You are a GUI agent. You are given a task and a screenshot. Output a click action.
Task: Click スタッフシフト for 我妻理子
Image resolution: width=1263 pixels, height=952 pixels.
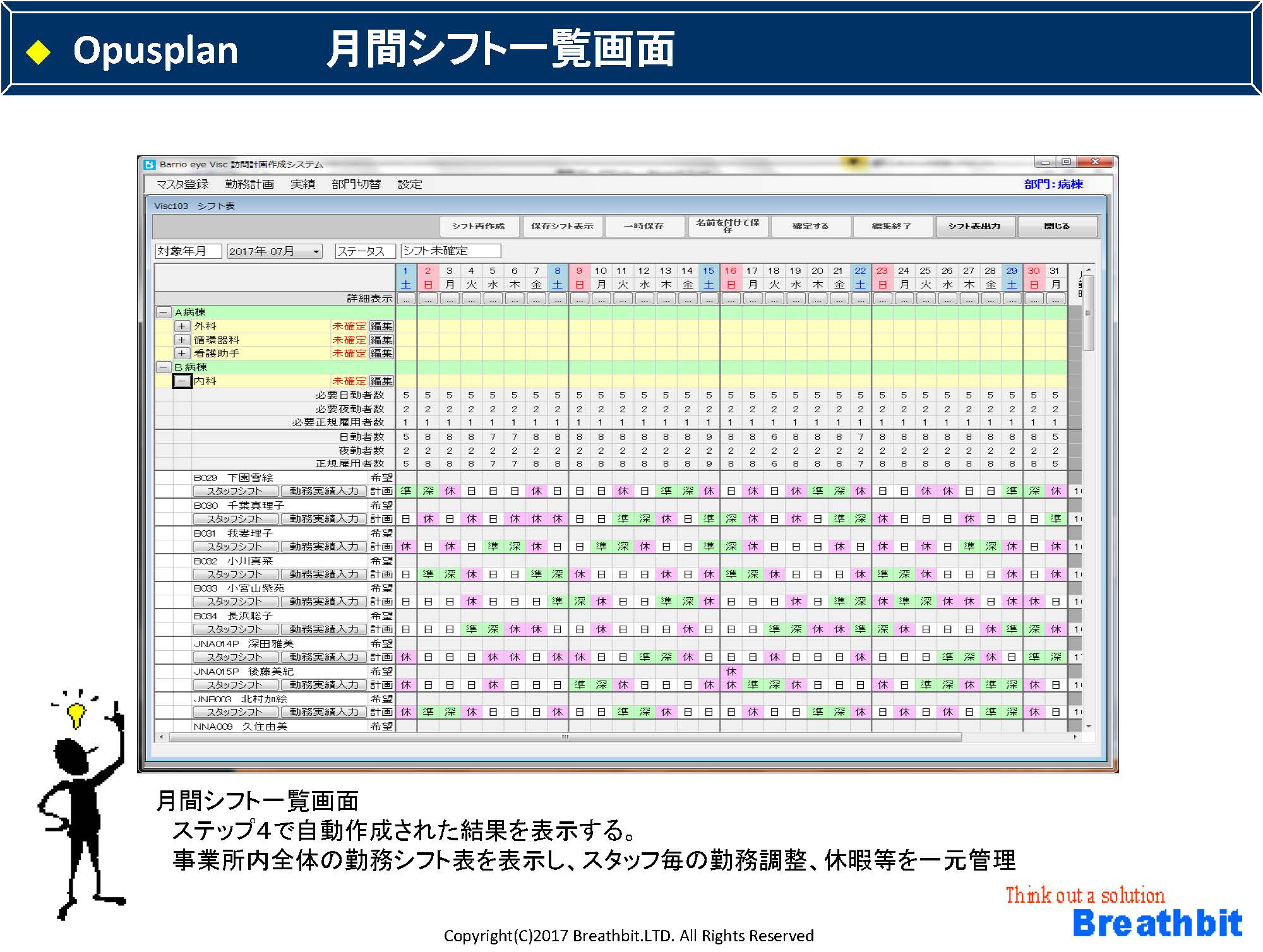point(235,547)
